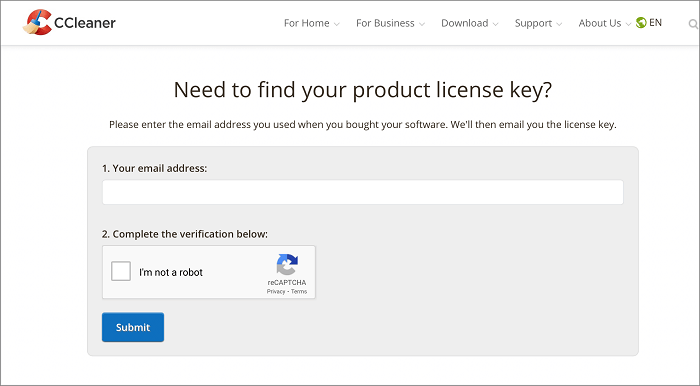Click the CCleaner logo icon
Viewport: 700px width, 386px height.
(38, 22)
